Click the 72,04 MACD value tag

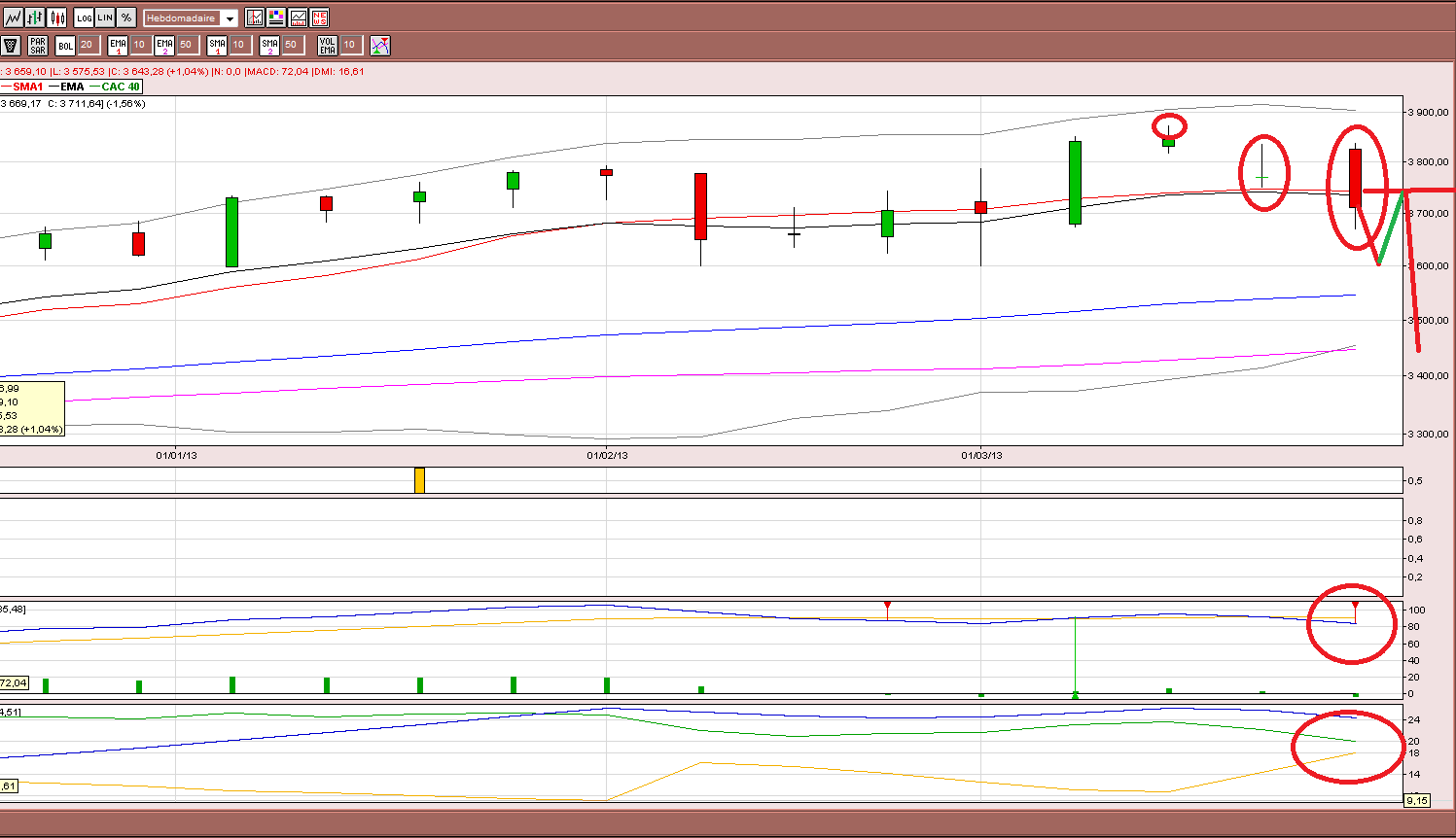pyautogui.click(x=14, y=683)
